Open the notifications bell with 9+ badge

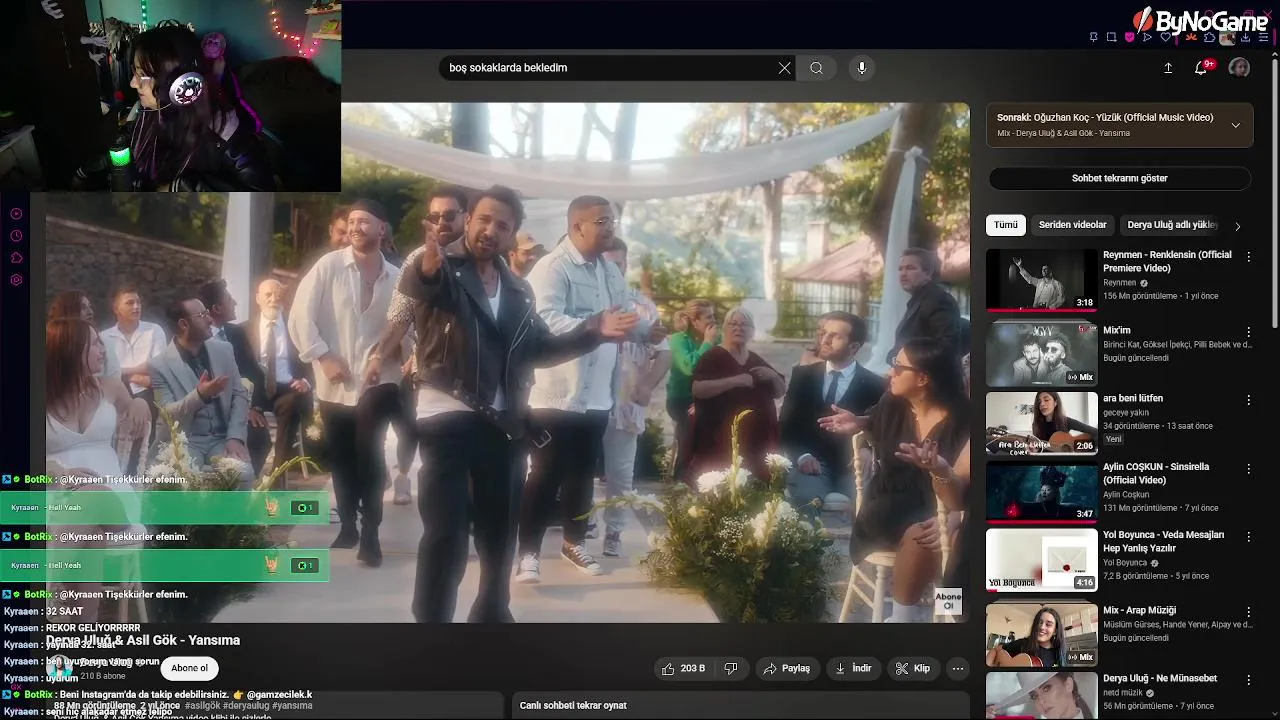[x=1203, y=68]
